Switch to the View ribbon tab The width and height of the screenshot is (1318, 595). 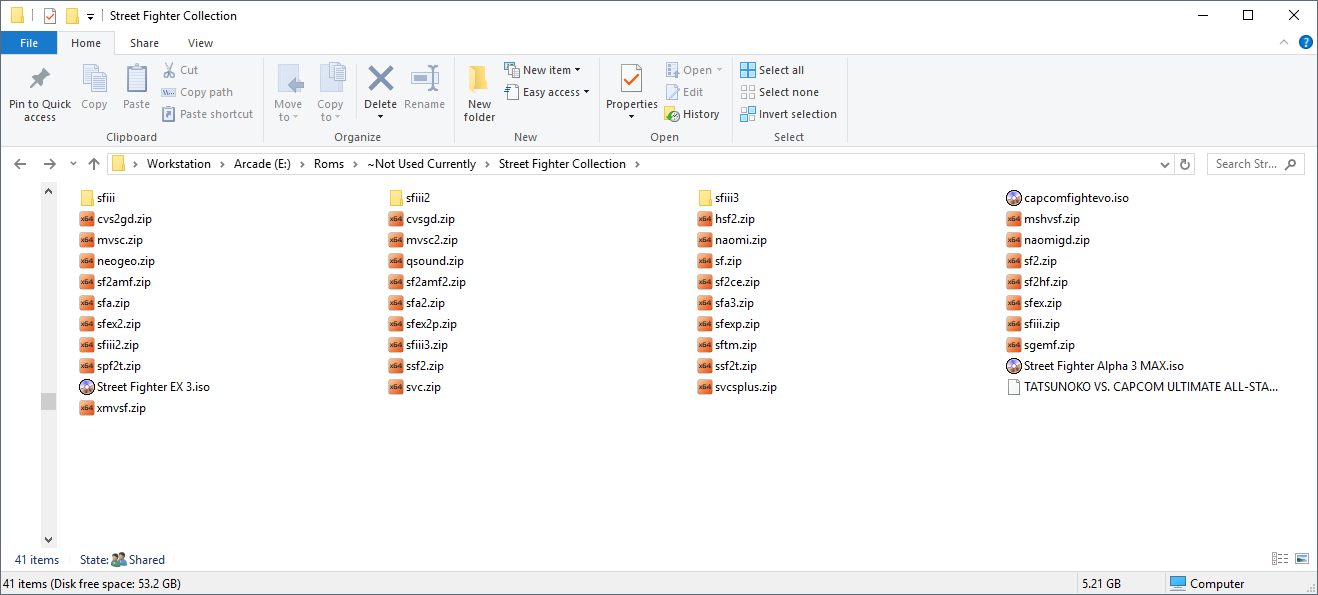point(200,43)
